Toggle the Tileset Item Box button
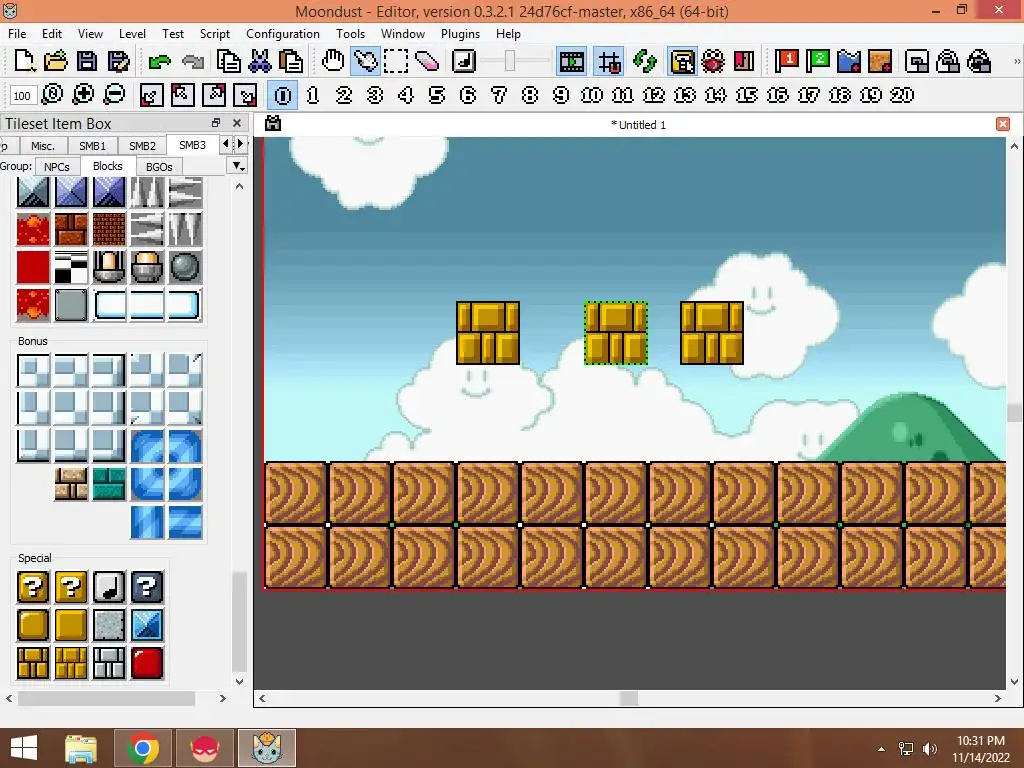This screenshot has height=768, width=1024. (x=682, y=61)
